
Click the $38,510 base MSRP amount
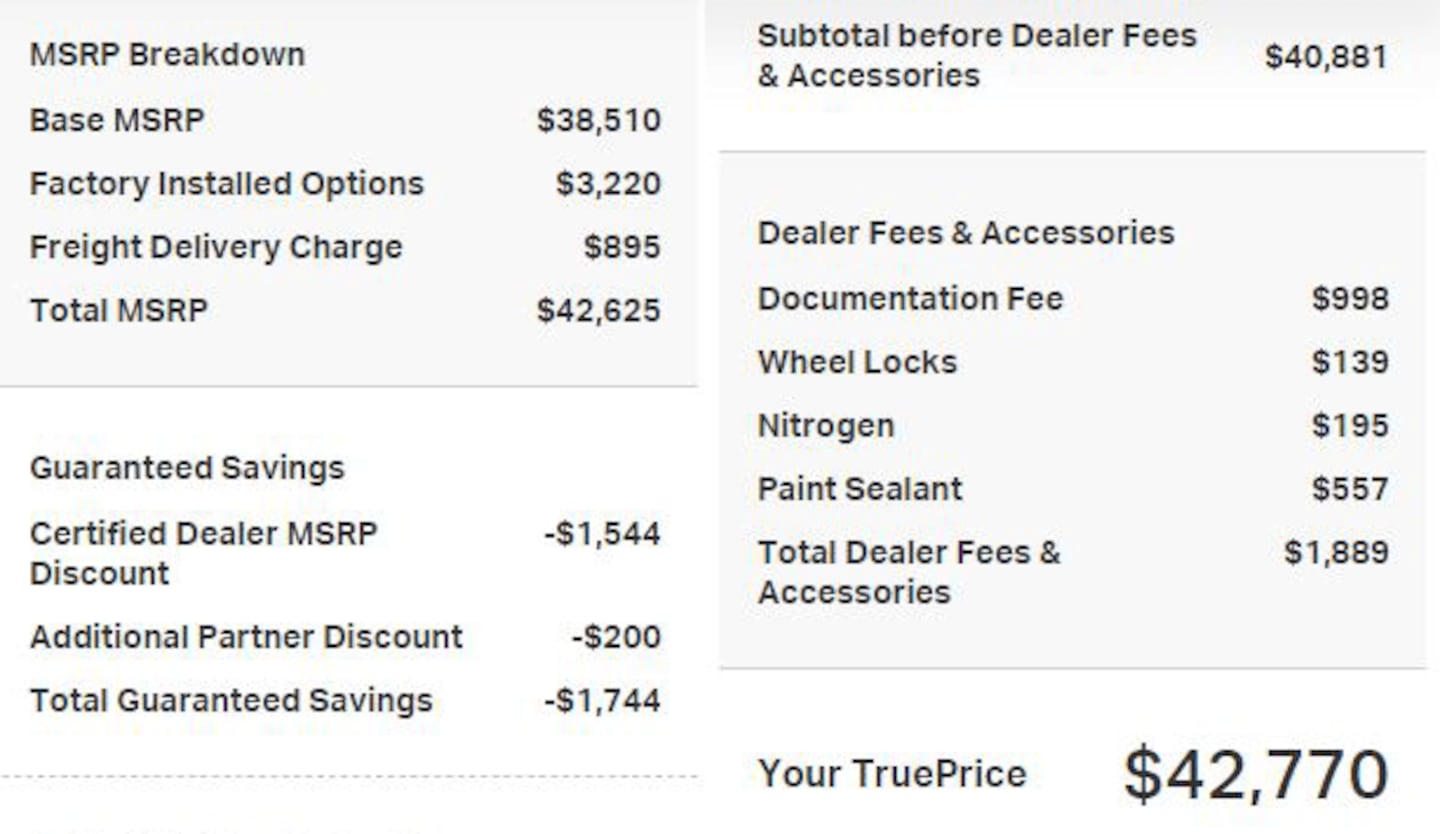pos(598,120)
